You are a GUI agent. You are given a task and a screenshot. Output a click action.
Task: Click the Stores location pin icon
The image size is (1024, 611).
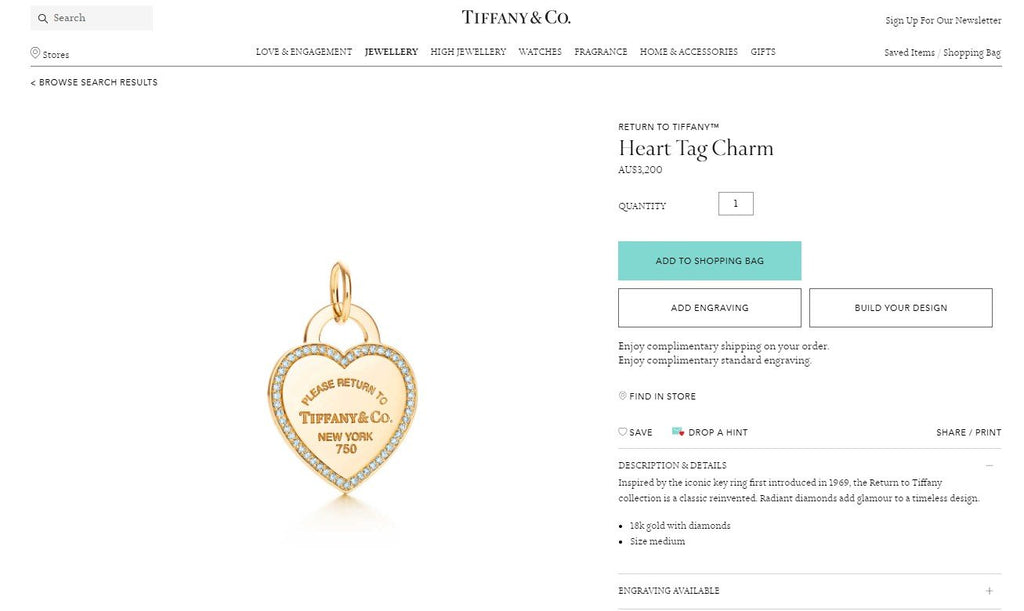tap(35, 53)
